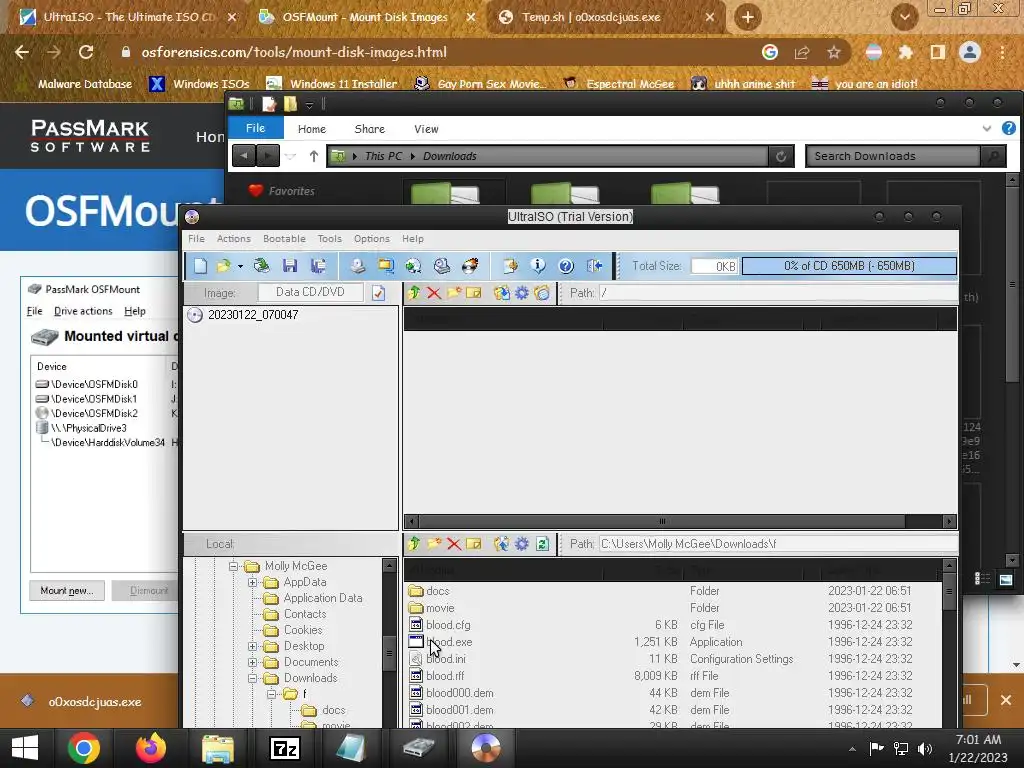Click the Total Size 0KB field
Image resolution: width=1024 pixels, height=768 pixels.
[714, 266]
